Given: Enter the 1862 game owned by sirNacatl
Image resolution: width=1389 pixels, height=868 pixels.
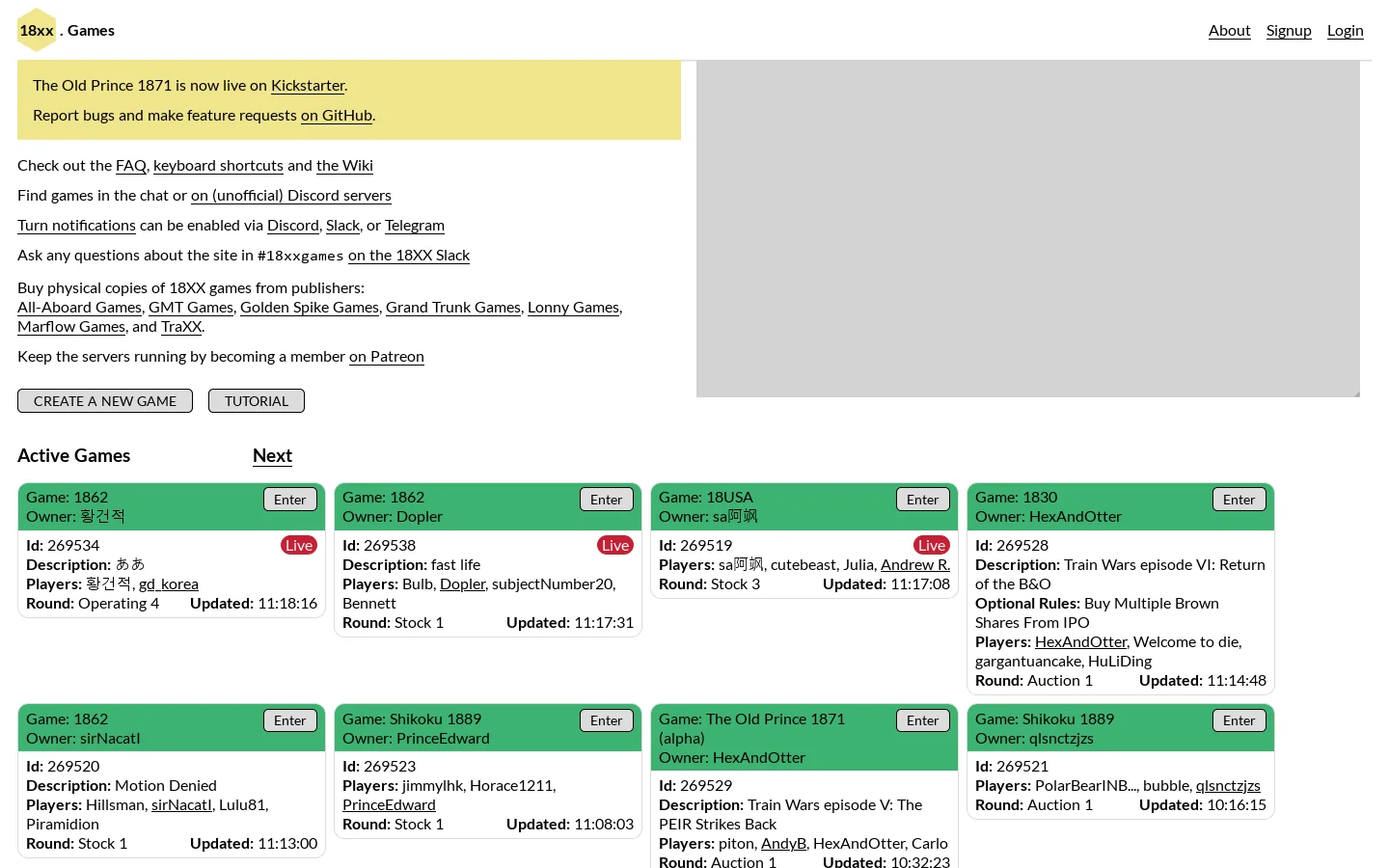Looking at the screenshot, I should (290, 720).
